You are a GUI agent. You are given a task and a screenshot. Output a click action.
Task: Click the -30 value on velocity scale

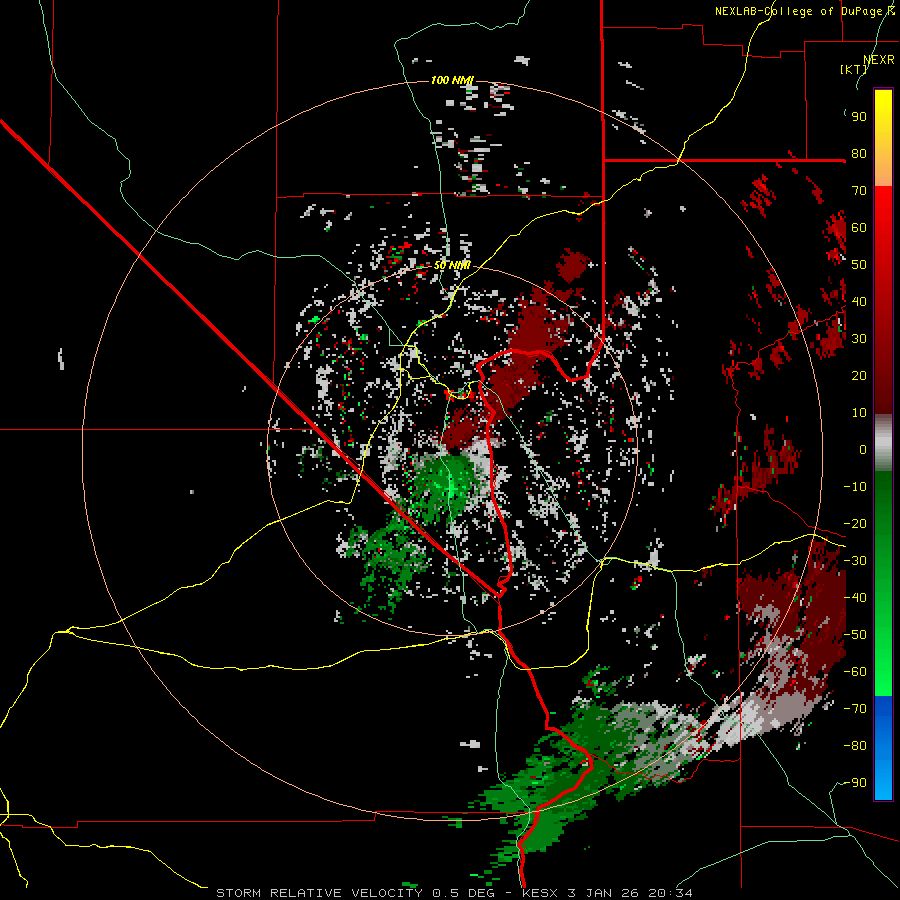tap(855, 561)
